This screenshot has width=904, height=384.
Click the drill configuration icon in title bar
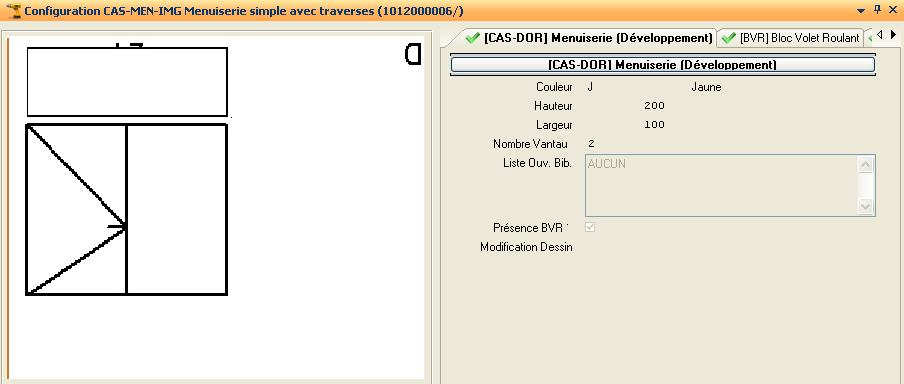(x=13, y=11)
